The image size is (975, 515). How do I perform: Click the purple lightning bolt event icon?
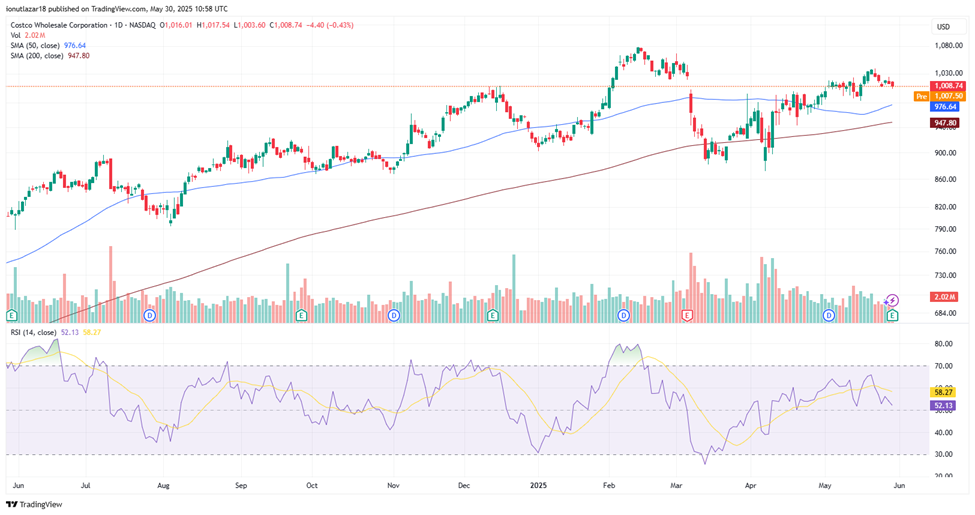click(893, 300)
